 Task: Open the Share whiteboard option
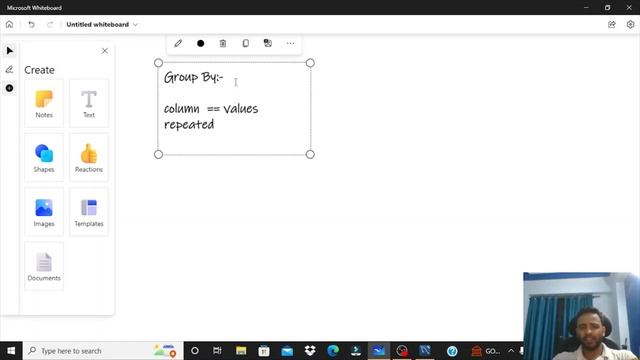(611, 24)
